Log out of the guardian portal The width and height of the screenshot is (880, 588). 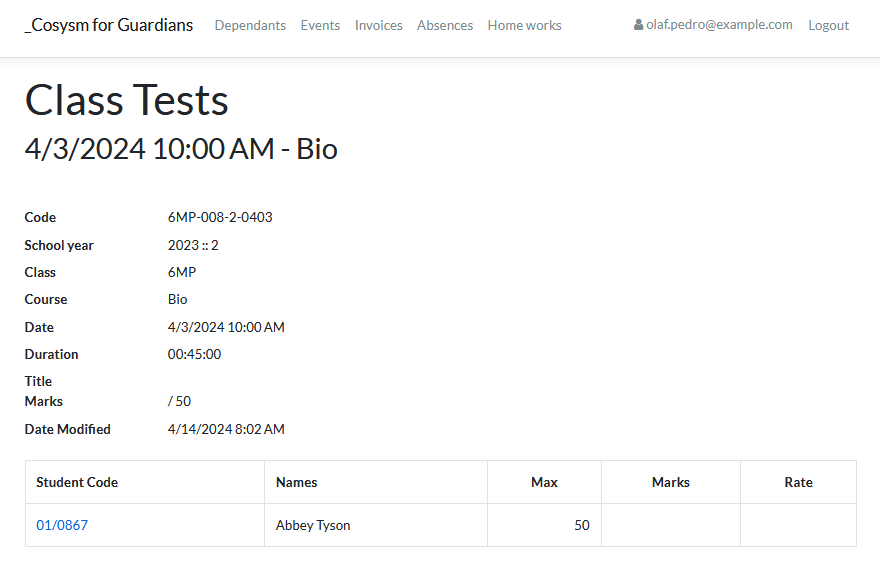pyautogui.click(x=828, y=25)
